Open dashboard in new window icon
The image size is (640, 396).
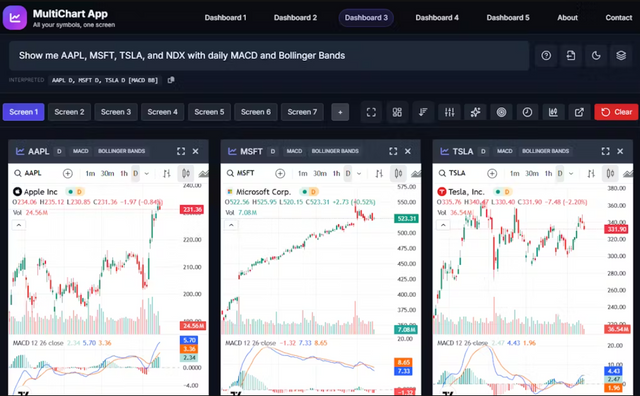[579, 112]
